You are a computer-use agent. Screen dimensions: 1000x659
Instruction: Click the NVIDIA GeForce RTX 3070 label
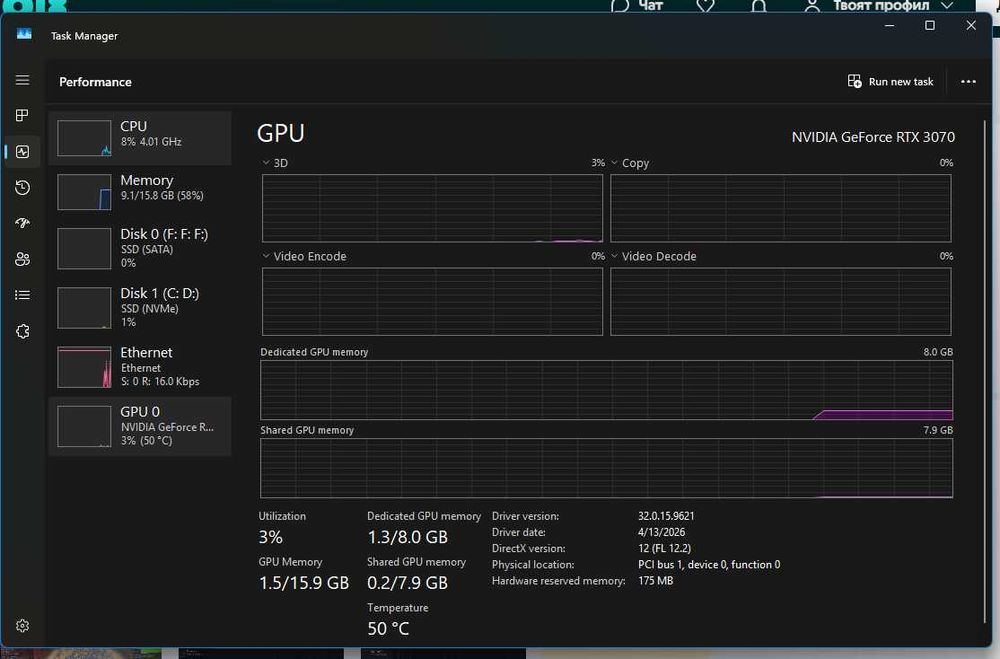click(873, 137)
